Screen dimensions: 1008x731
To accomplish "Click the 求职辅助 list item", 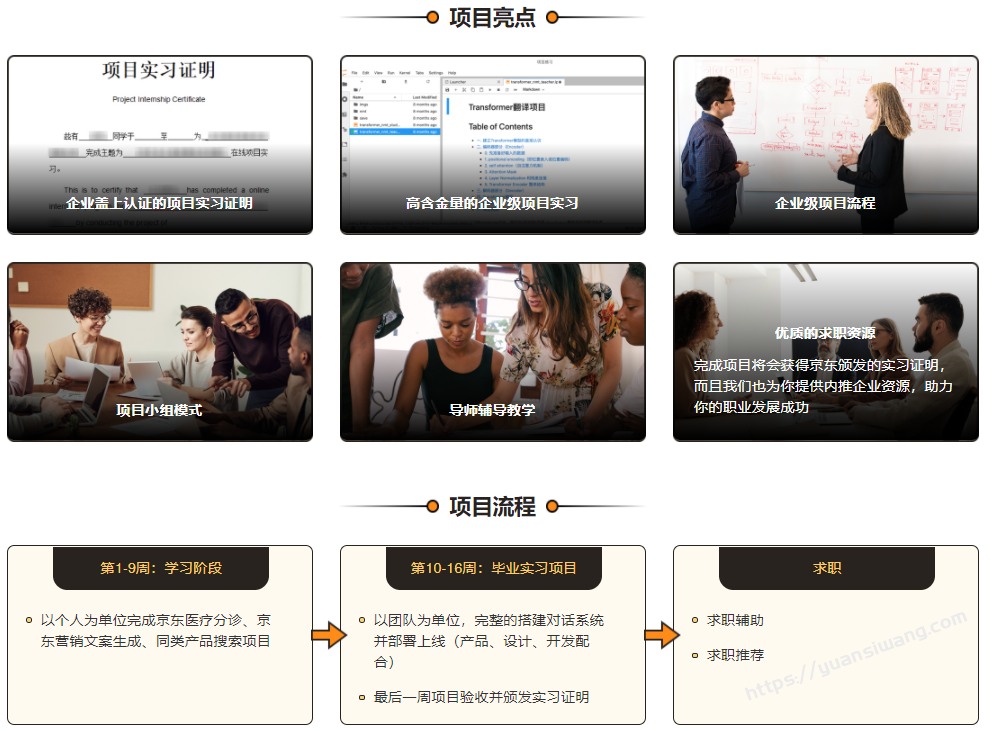I will [735, 620].
